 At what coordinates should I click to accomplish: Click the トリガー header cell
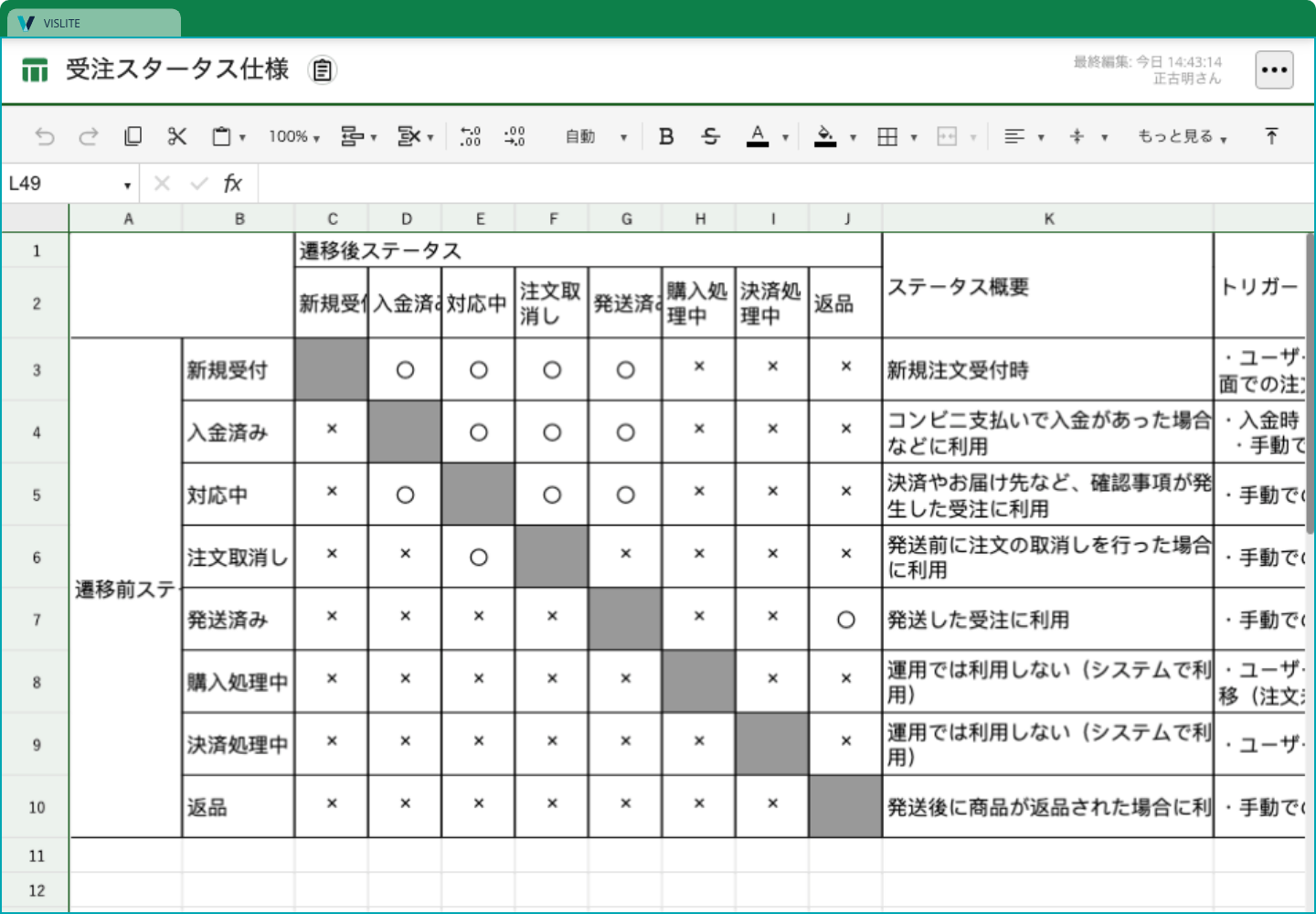1262,286
